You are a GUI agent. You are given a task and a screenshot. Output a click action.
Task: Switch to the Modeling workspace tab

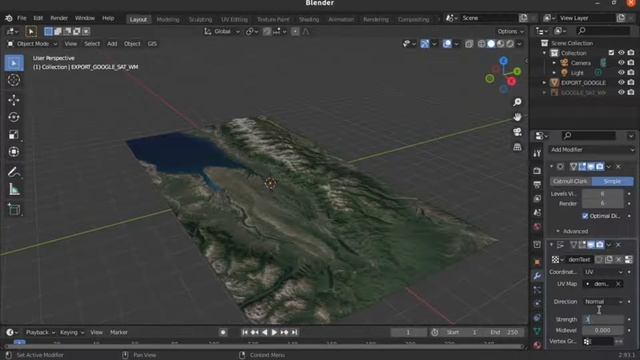168,19
